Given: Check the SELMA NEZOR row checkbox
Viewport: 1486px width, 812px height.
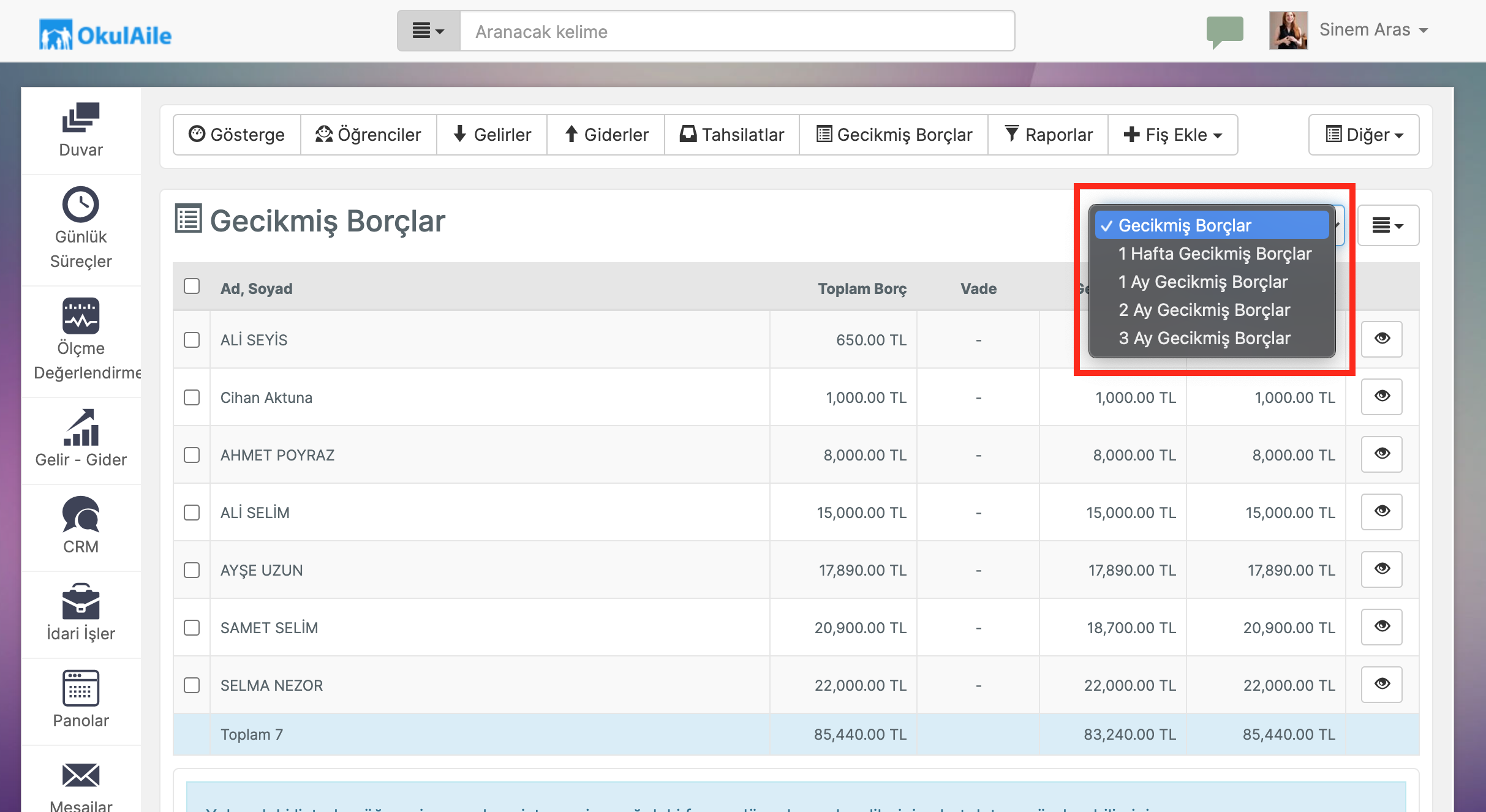Looking at the screenshot, I should [x=192, y=685].
